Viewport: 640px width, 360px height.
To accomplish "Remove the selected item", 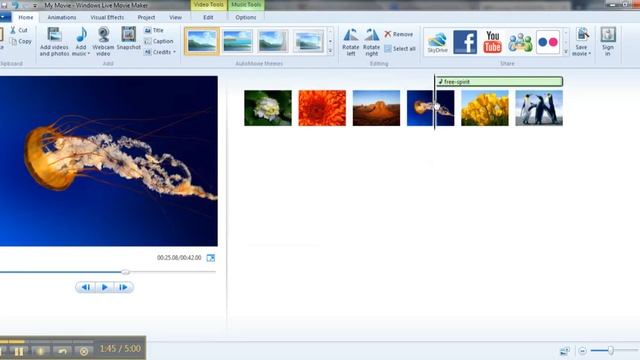I will click(x=399, y=34).
